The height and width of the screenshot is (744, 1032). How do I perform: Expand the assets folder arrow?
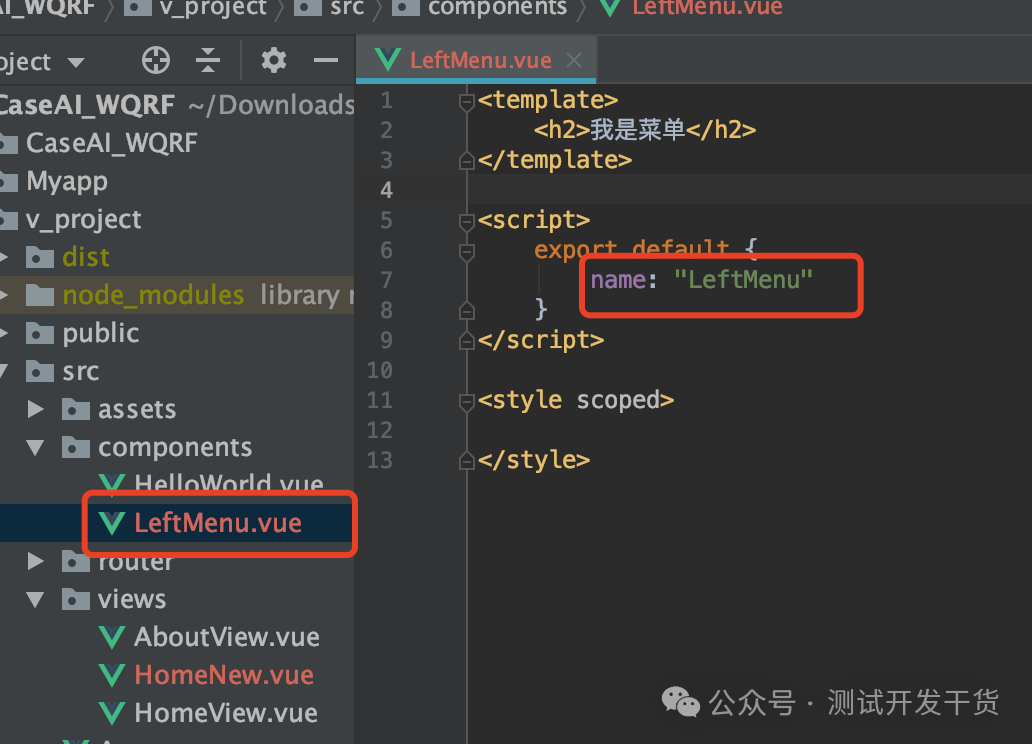click(x=36, y=410)
